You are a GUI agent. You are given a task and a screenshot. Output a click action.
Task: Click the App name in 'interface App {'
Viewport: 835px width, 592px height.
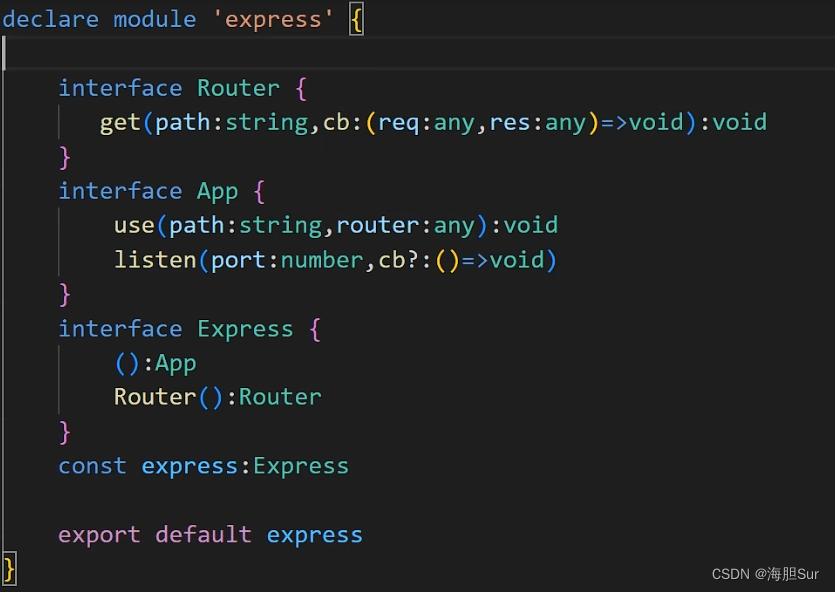(x=217, y=192)
